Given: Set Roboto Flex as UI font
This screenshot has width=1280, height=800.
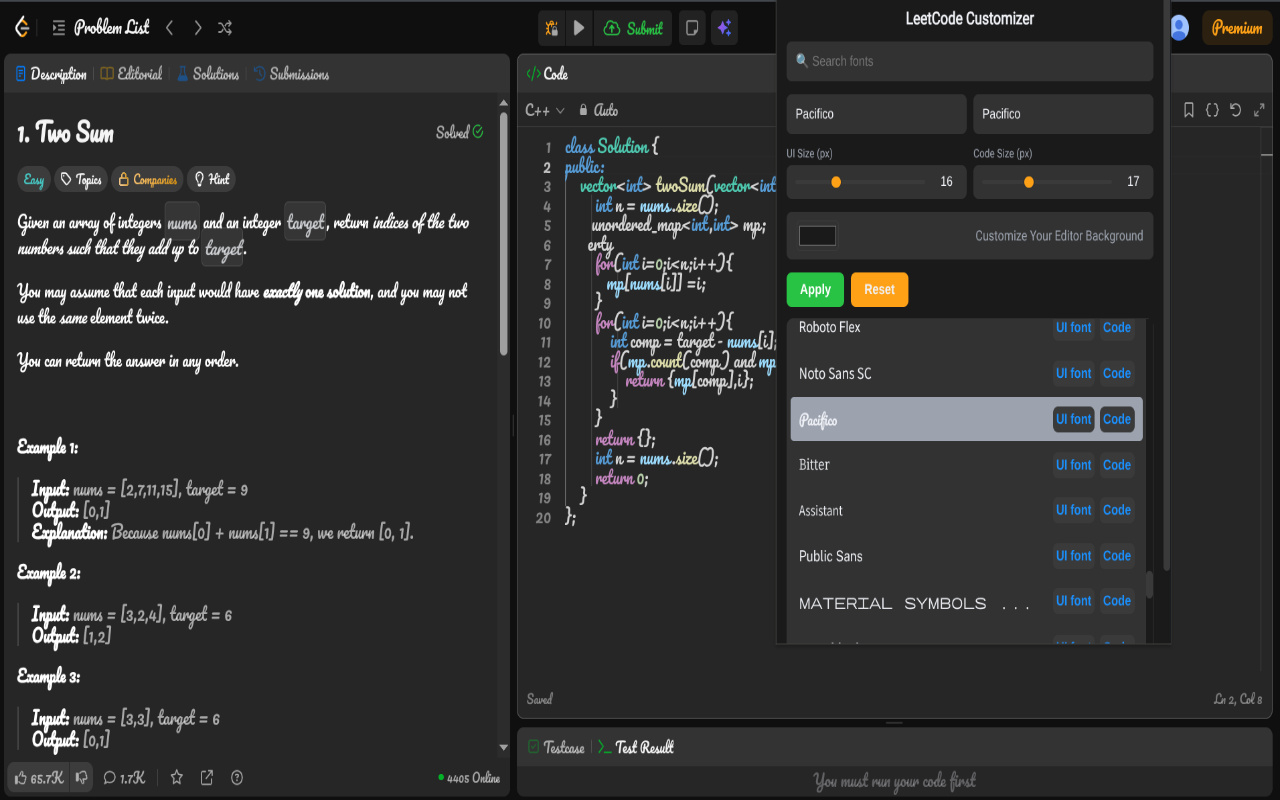Looking at the screenshot, I should point(1073,327).
